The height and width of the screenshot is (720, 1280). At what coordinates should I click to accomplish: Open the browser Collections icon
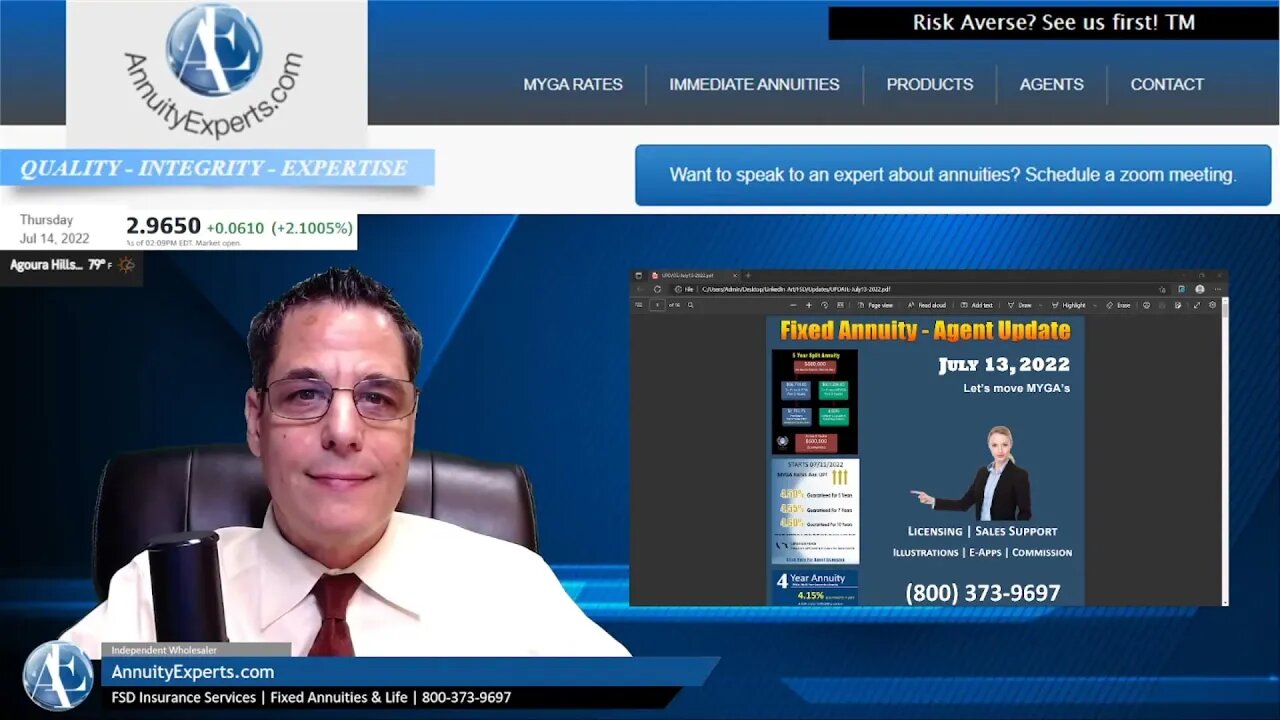(1182, 289)
